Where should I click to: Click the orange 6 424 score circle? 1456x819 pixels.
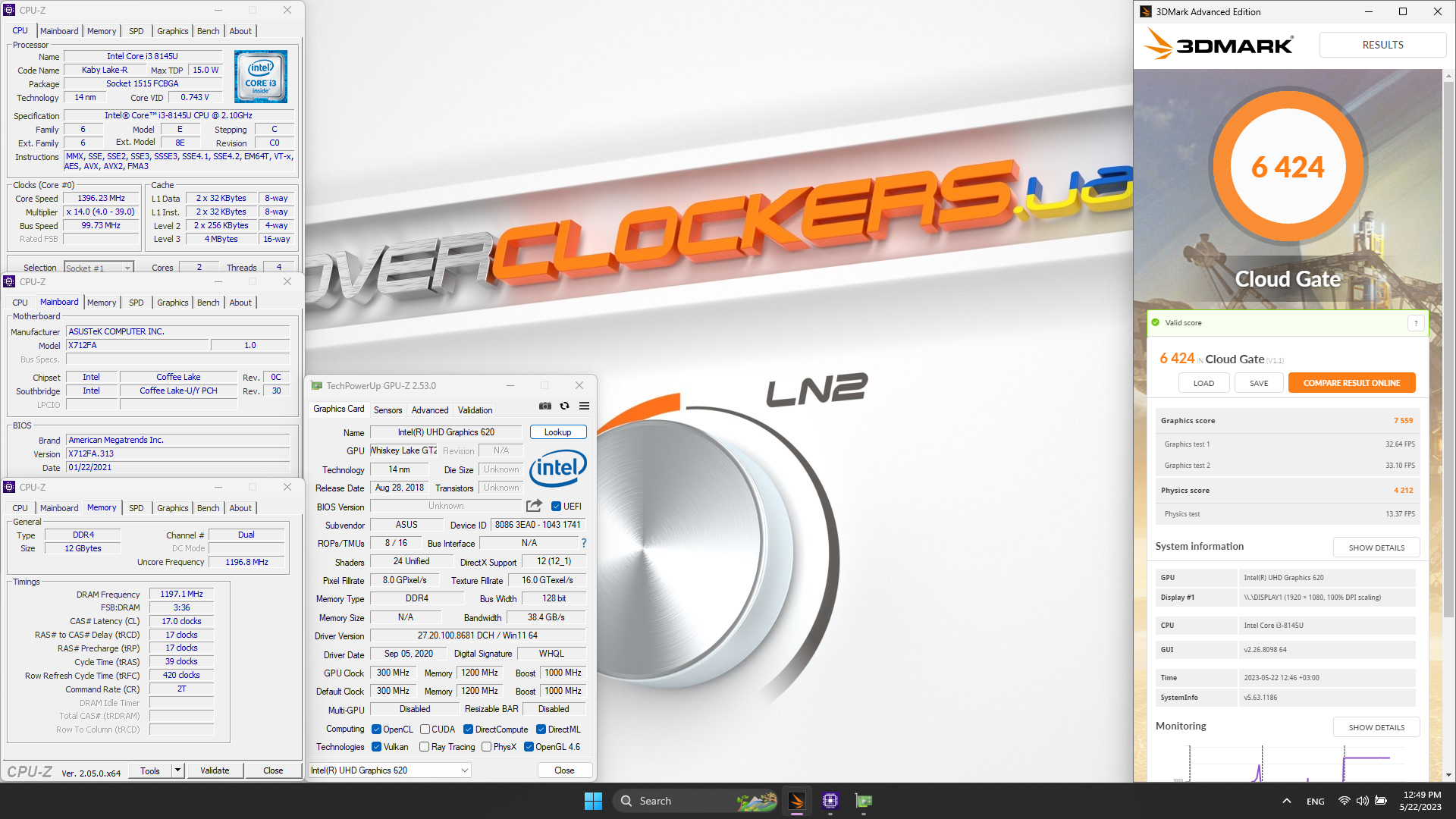[x=1288, y=167]
